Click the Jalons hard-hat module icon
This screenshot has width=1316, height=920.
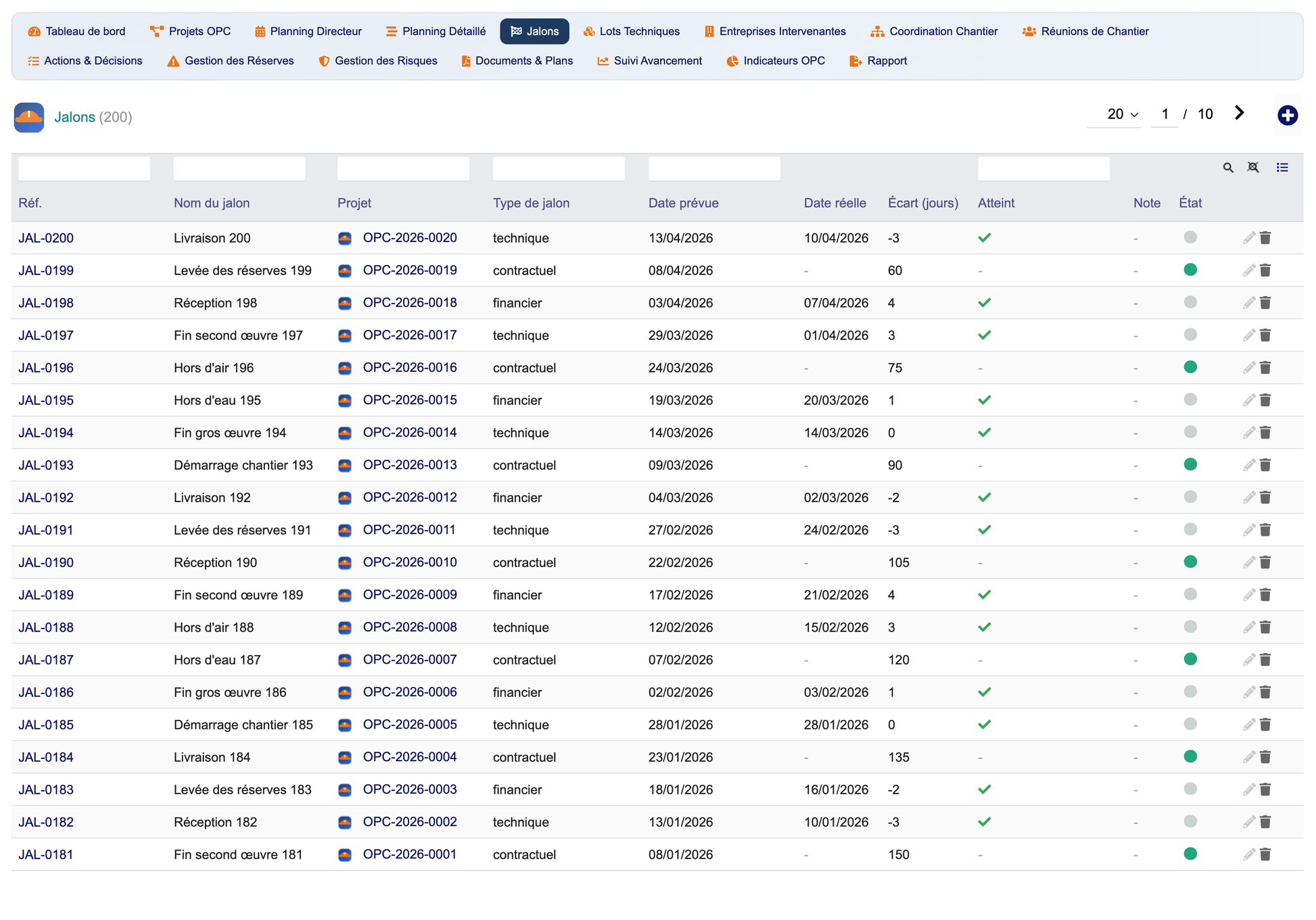[29, 118]
